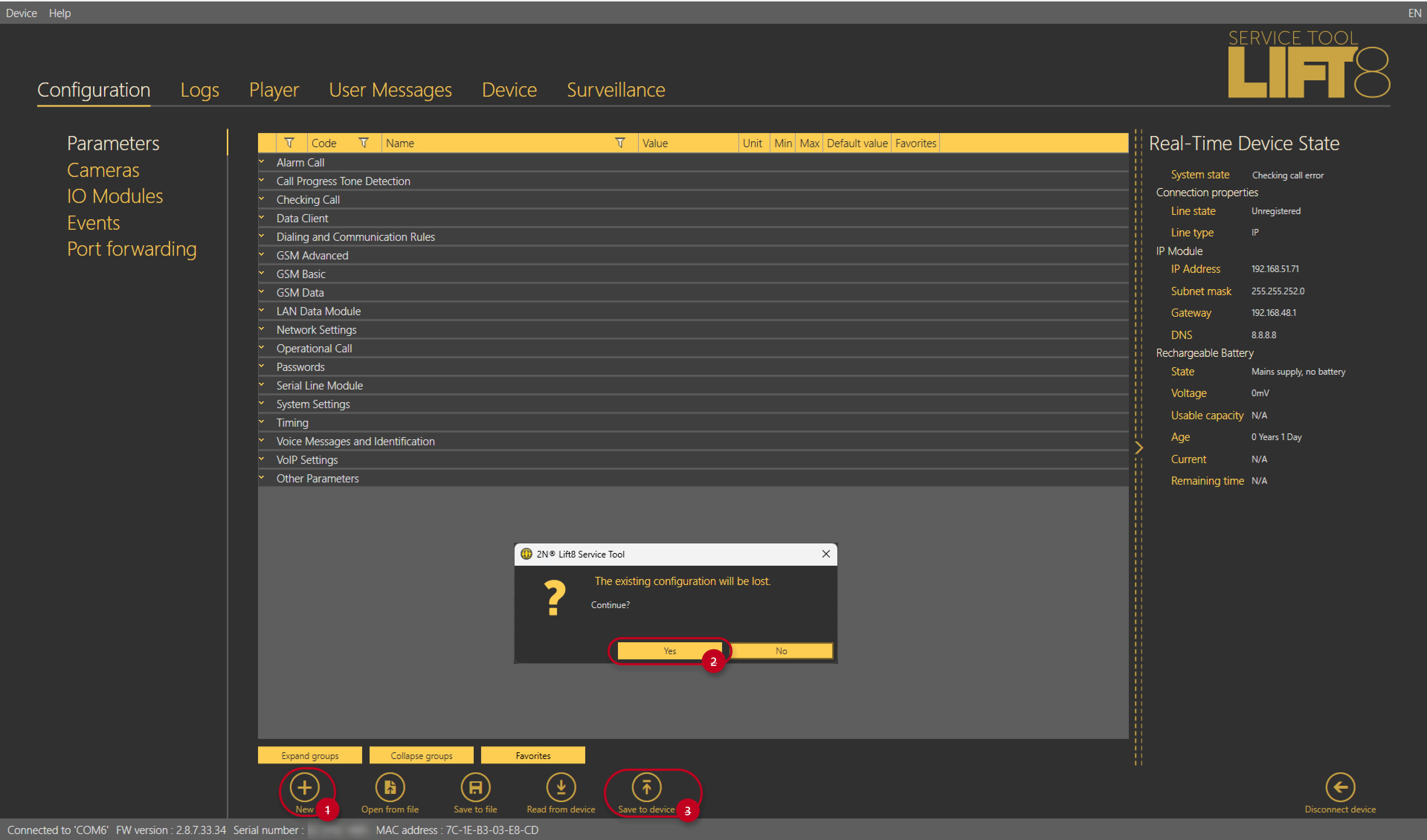Click the Subnet mask value 255.255.252.0
1427x840 pixels.
(1278, 291)
